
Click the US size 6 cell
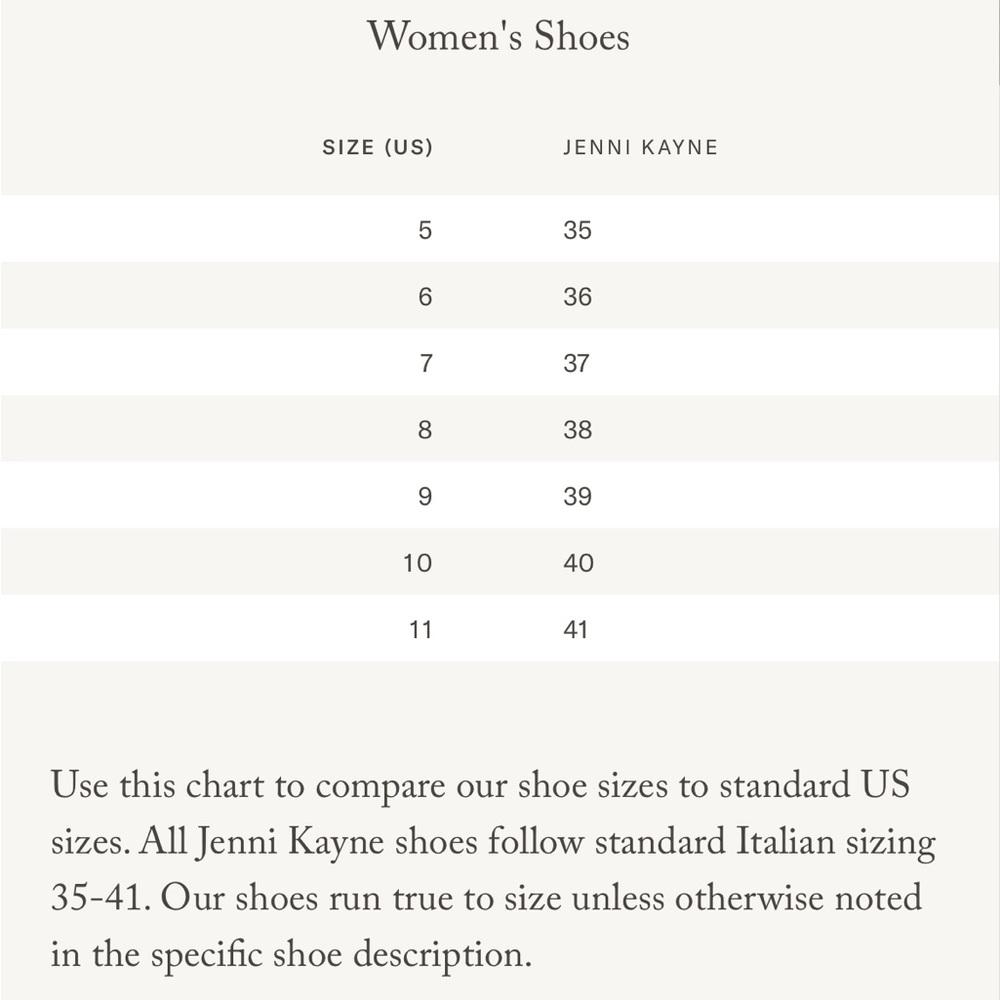click(425, 297)
